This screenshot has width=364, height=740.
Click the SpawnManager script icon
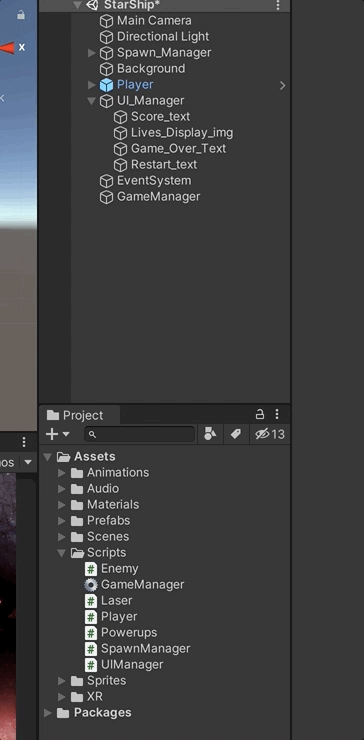click(x=91, y=649)
